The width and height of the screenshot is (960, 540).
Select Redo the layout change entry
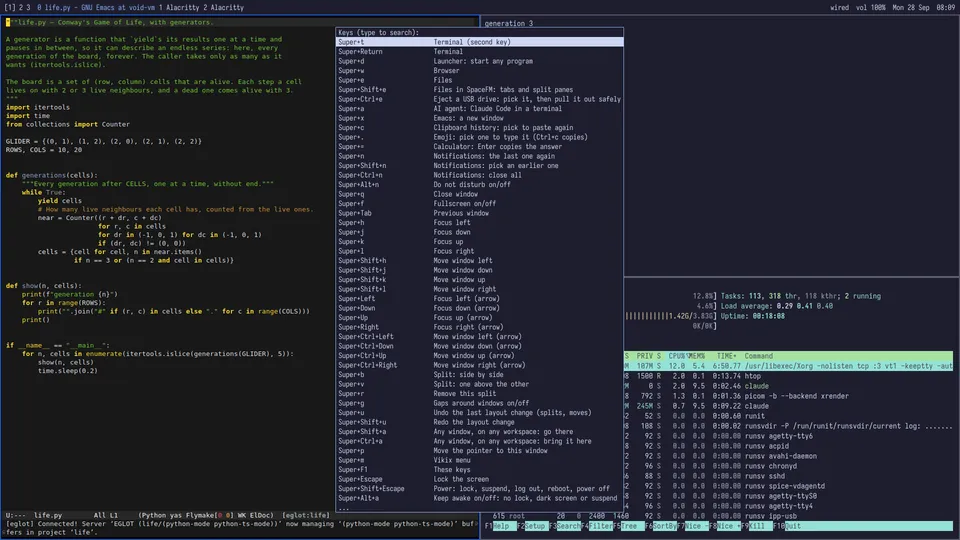(479, 422)
